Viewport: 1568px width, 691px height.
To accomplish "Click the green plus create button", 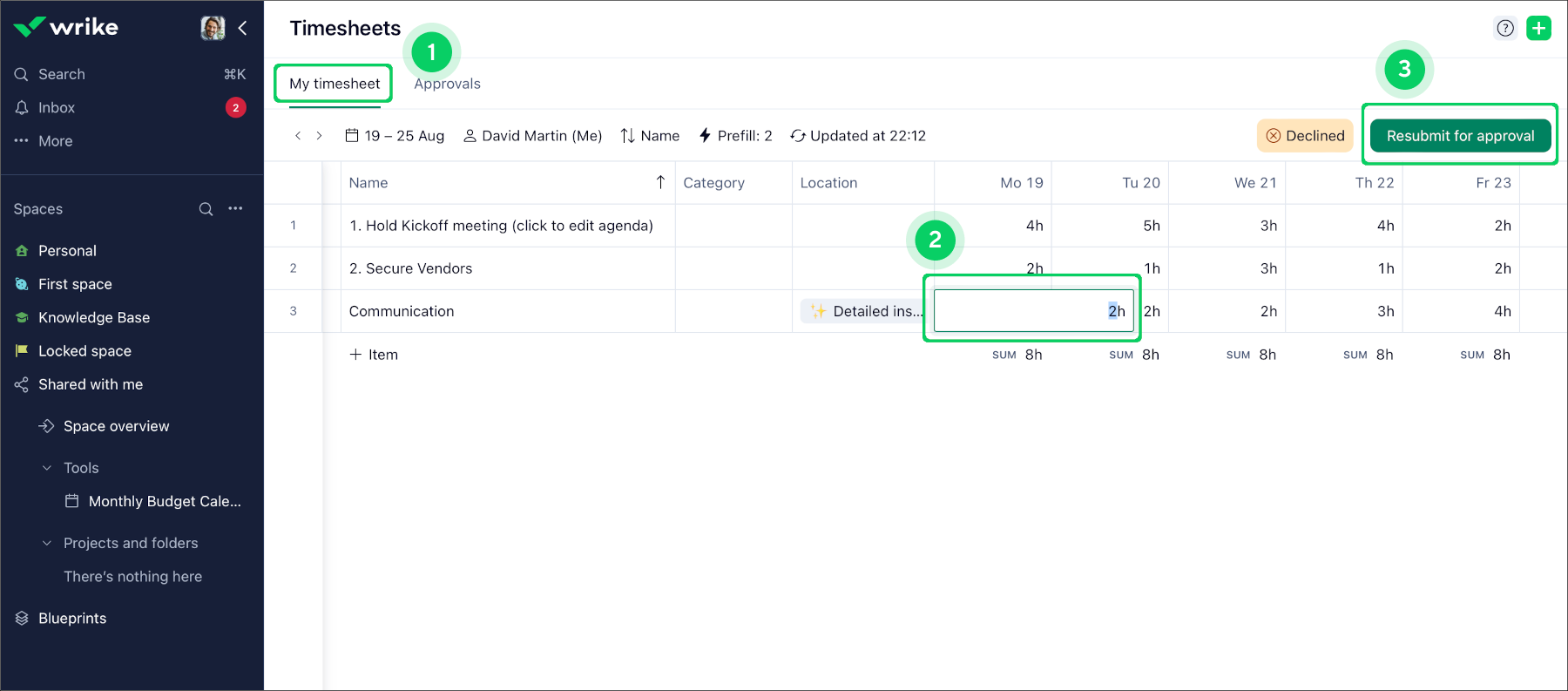I will click(x=1538, y=28).
